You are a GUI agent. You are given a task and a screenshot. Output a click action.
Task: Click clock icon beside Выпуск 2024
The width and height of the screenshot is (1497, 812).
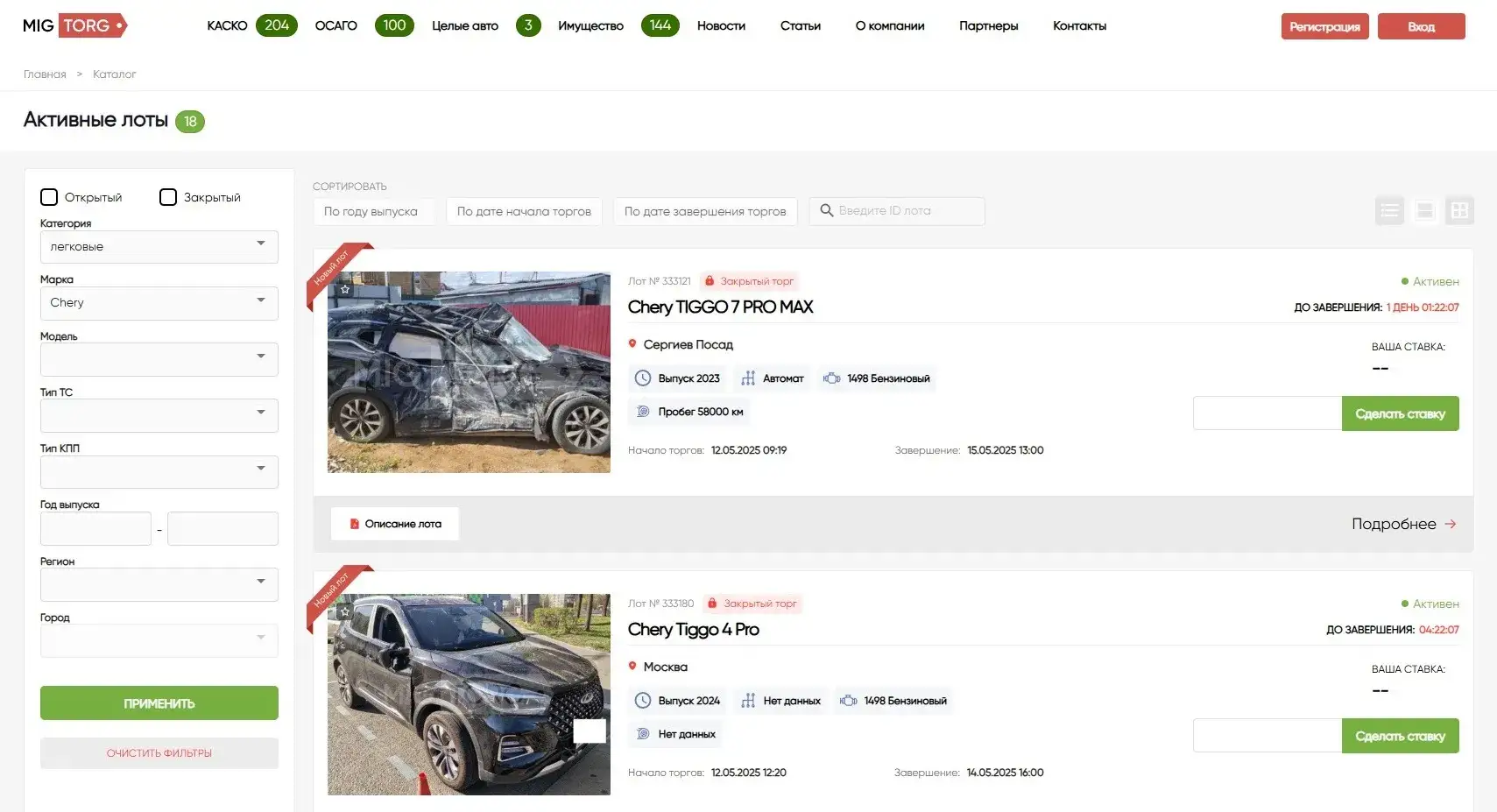coord(643,701)
